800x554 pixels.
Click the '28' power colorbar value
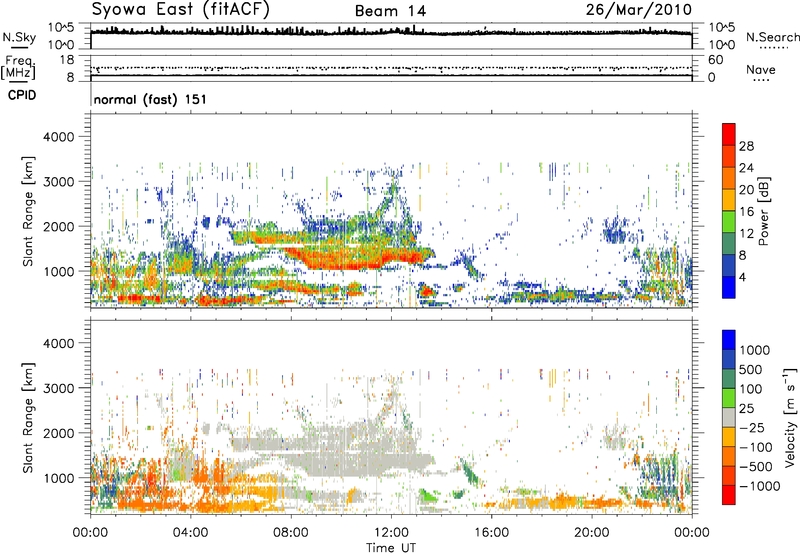pos(746,146)
